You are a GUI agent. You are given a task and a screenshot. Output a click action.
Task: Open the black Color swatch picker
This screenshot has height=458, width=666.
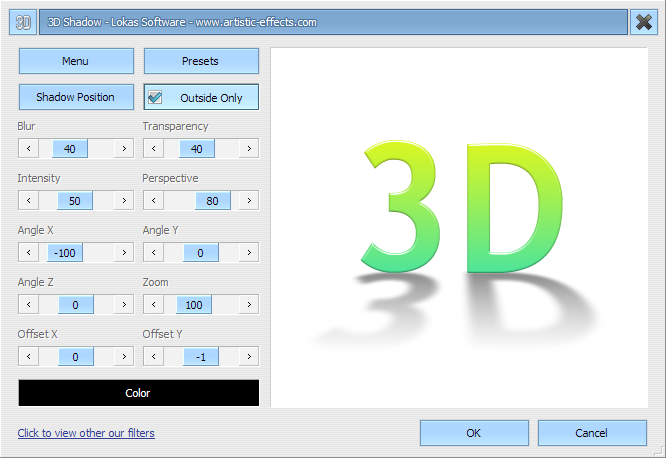tap(138, 393)
